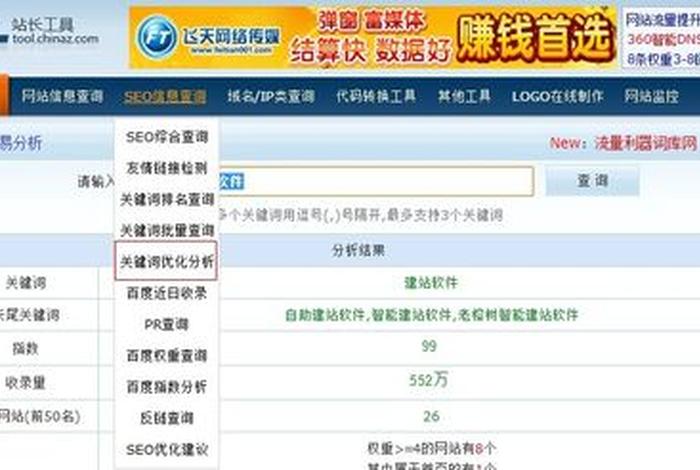Click the 站长工具 tool.chinaz.com logo

tap(50, 31)
